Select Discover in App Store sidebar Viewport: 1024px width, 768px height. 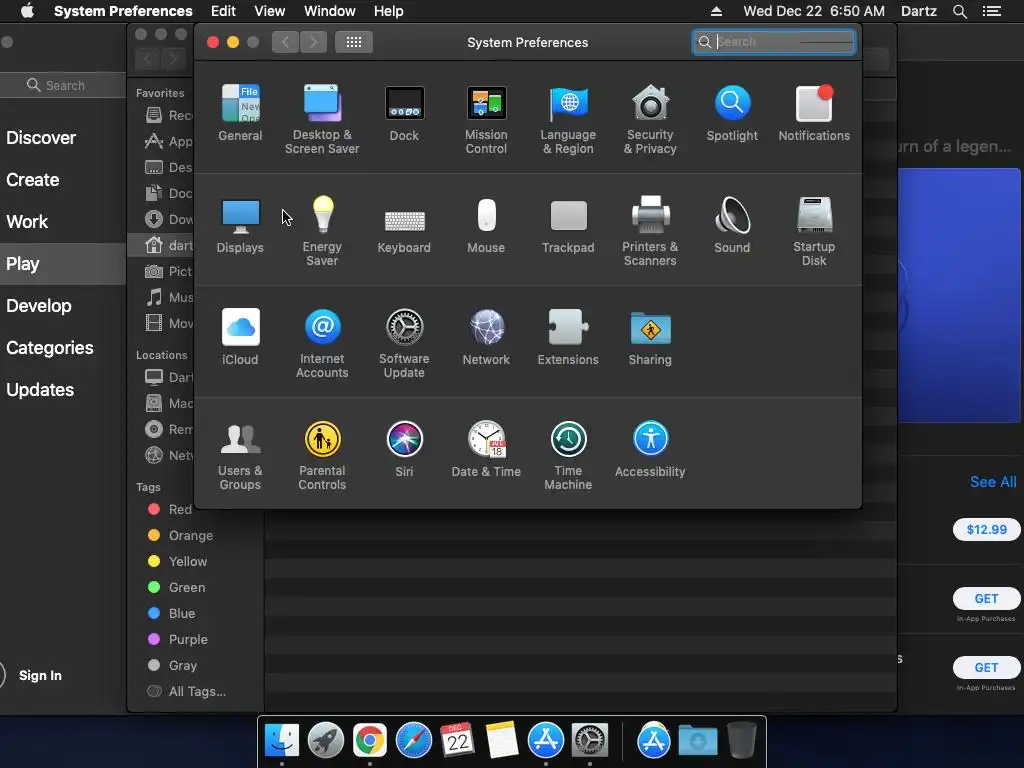pyautogui.click(x=41, y=138)
